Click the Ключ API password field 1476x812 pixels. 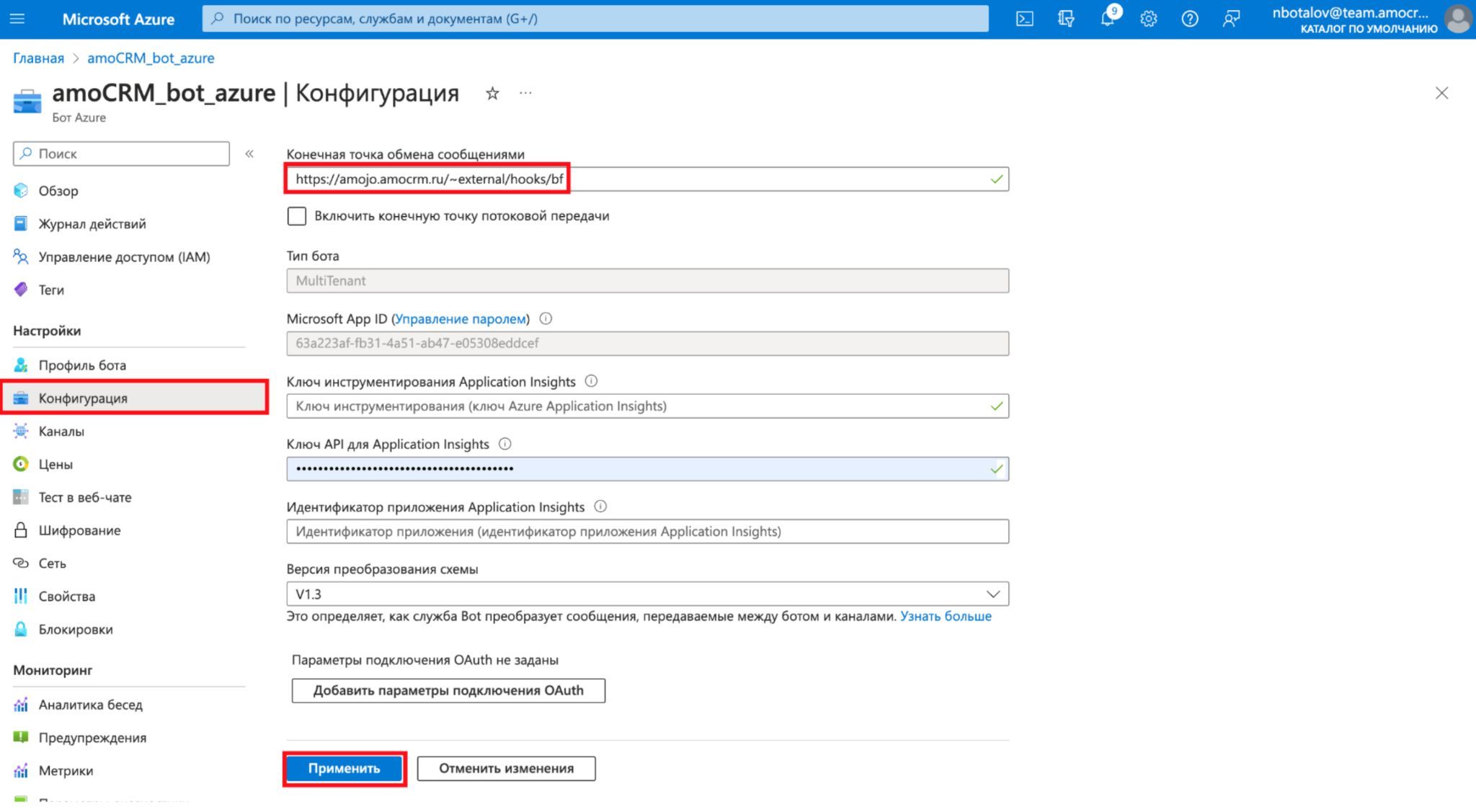[x=647, y=469]
